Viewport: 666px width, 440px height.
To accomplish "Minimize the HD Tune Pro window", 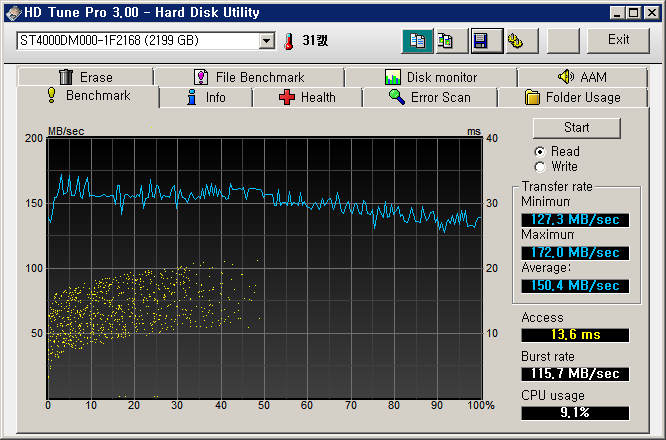I will 617,12.
